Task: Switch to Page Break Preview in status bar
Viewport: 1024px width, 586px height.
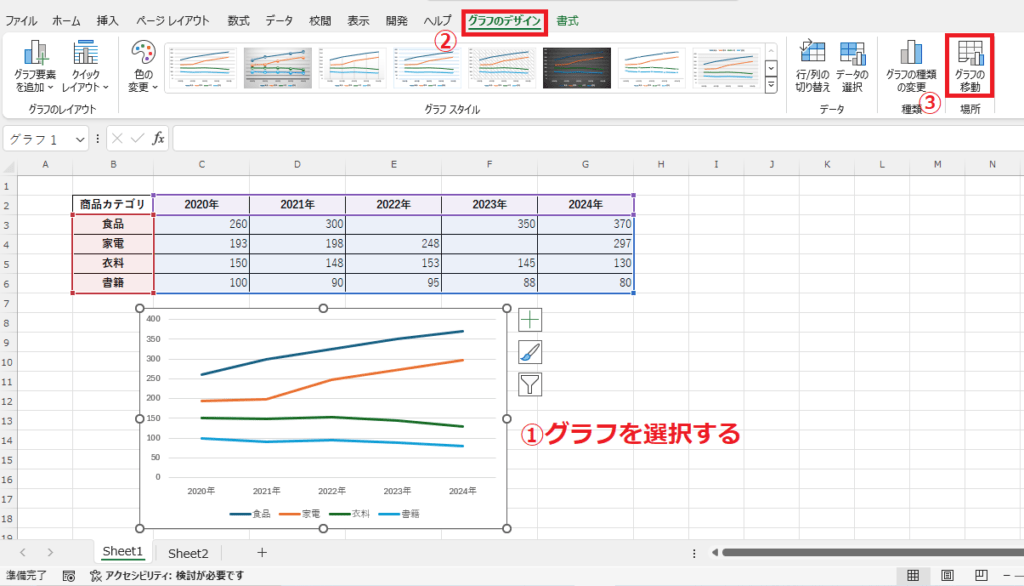Action: click(x=981, y=576)
